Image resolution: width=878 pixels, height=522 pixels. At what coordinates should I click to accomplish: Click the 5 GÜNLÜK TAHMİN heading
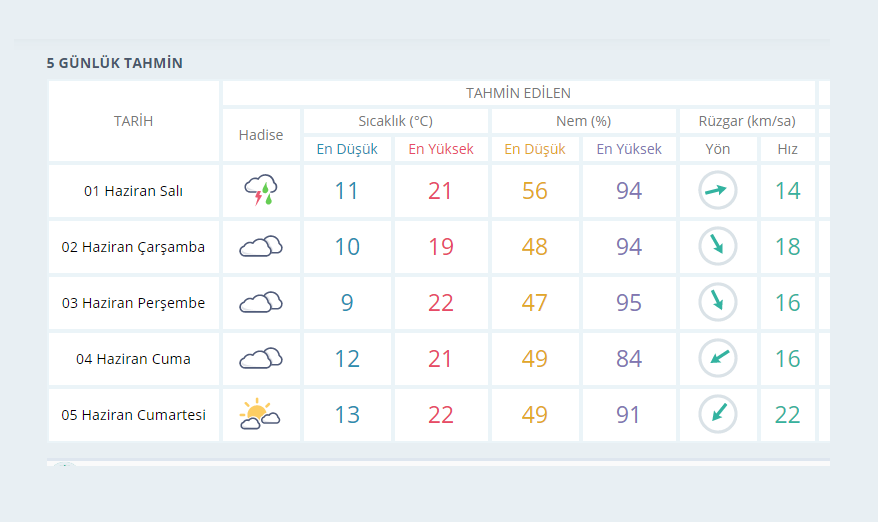click(x=114, y=63)
